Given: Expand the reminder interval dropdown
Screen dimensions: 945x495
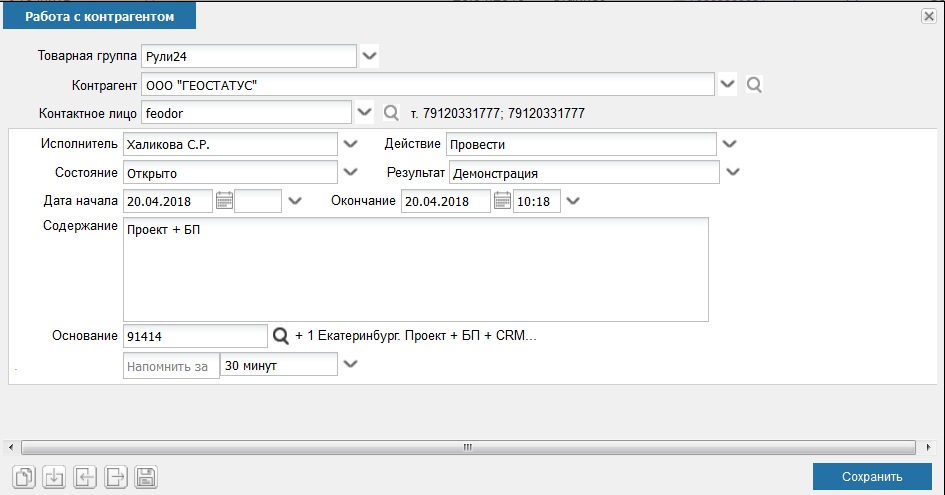Looking at the screenshot, I should click(350, 364).
